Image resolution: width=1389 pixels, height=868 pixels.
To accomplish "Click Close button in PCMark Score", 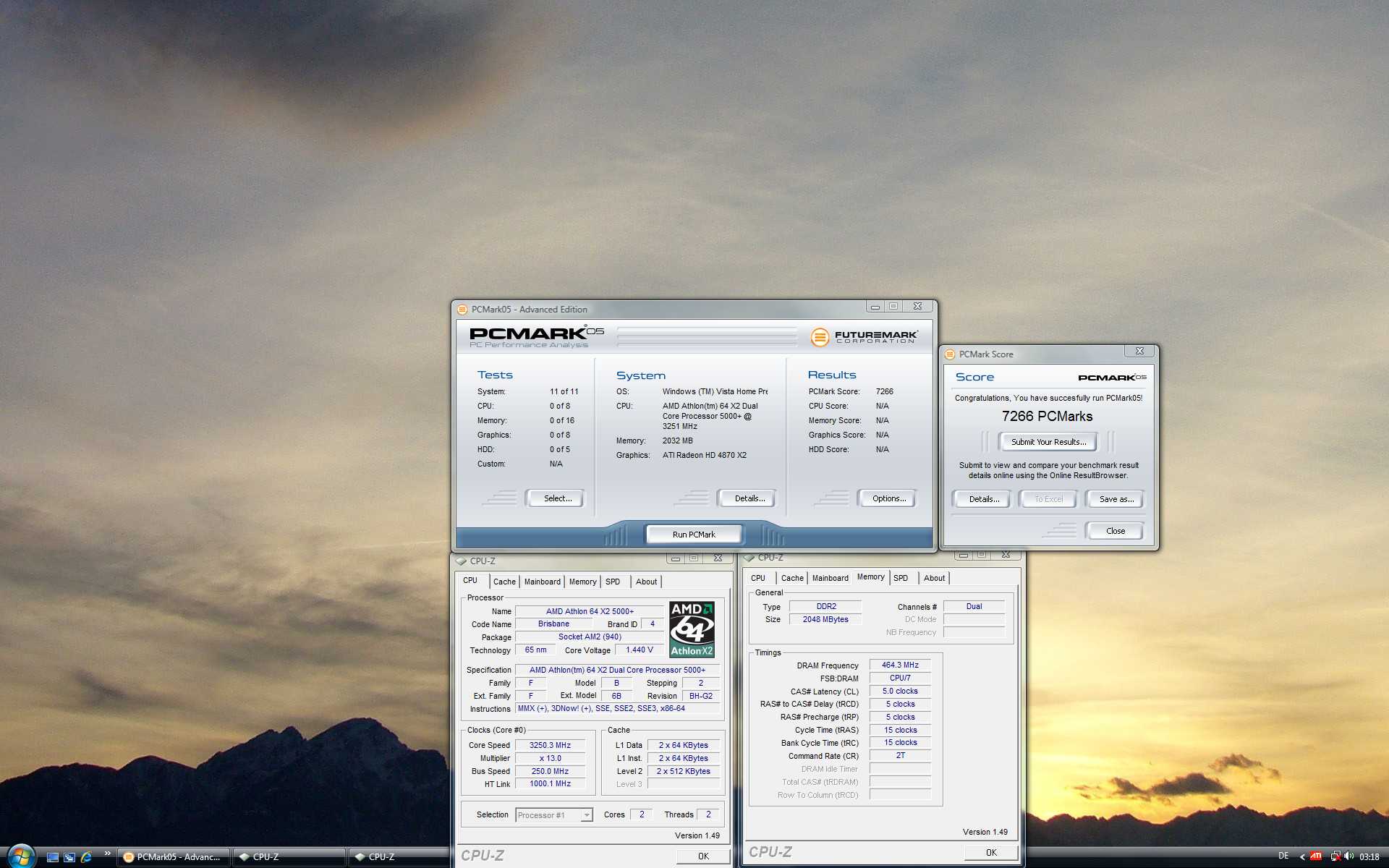I will (x=1116, y=531).
